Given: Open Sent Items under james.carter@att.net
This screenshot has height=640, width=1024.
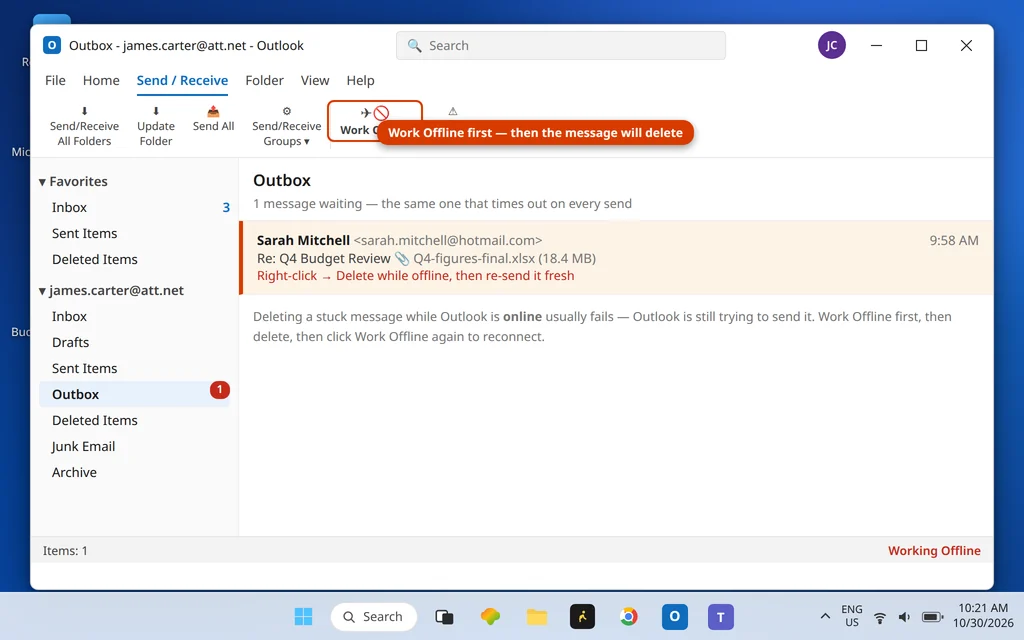Looking at the screenshot, I should (x=134, y=369).
